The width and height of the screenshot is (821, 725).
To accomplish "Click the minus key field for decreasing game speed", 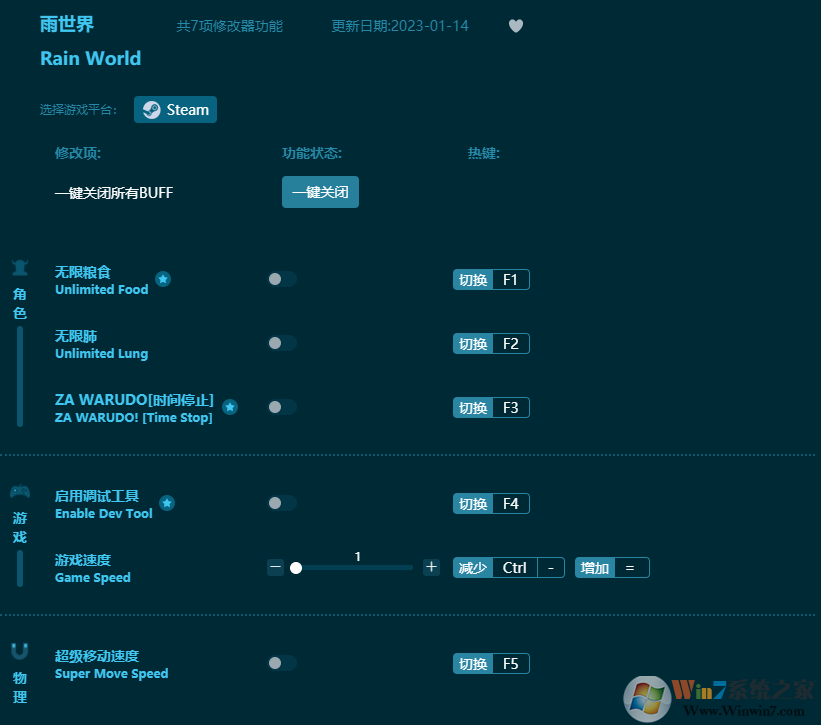I will point(551,567).
